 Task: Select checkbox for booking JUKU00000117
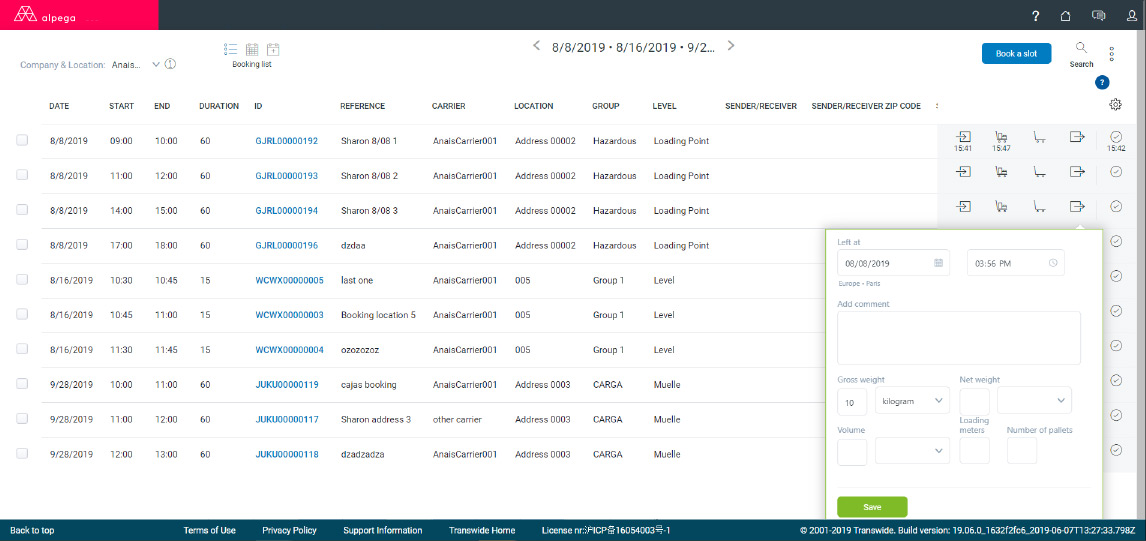pyautogui.click(x=22, y=419)
